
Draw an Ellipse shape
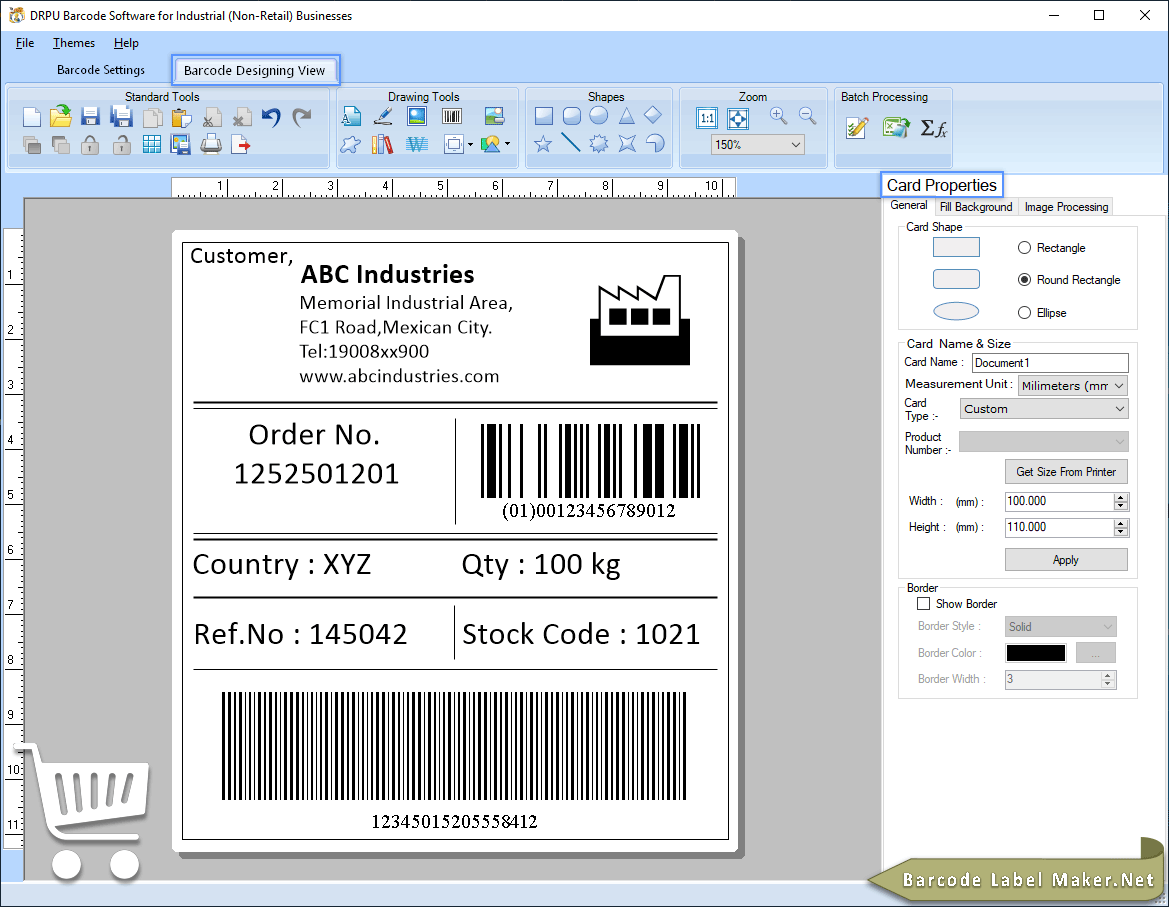coord(599,116)
